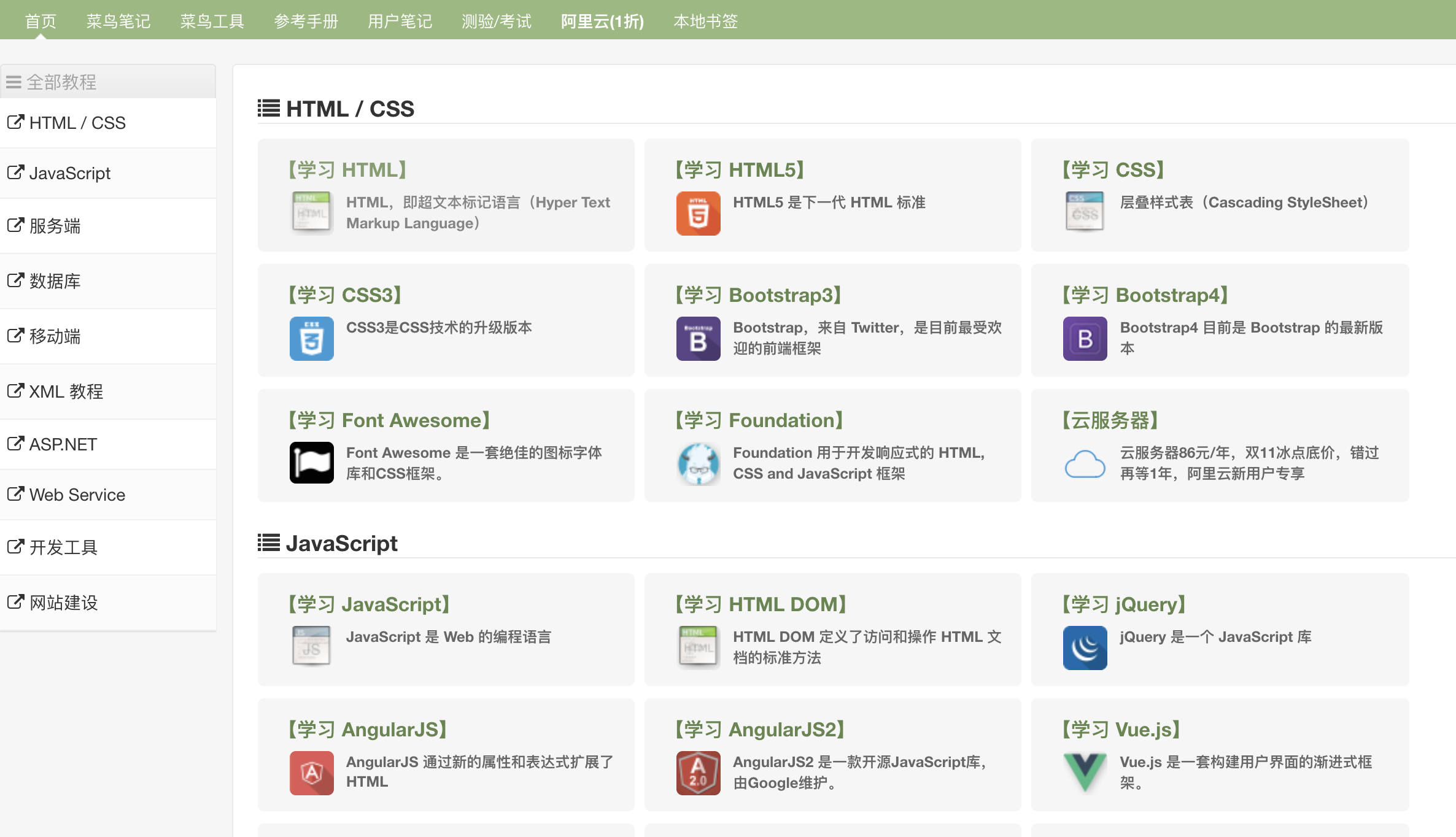The width and height of the screenshot is (1456, 837).
Task: Select JavaScript in the left sidebar
Action: tap(69, 173)
